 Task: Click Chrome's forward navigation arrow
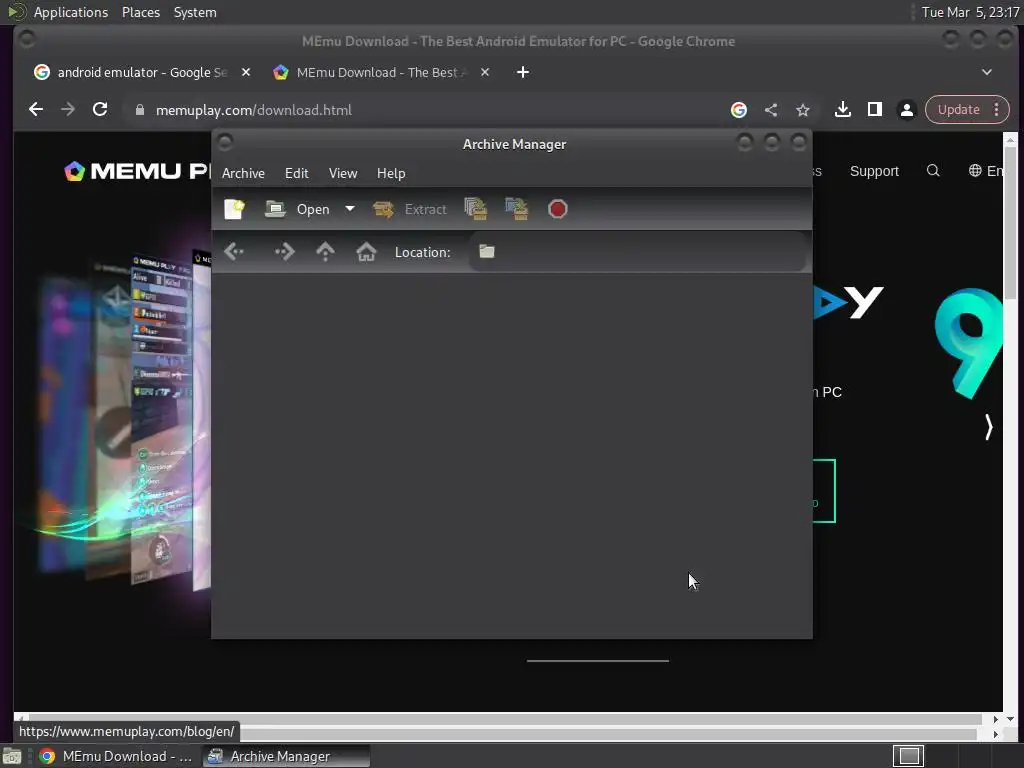click(68, 110)
